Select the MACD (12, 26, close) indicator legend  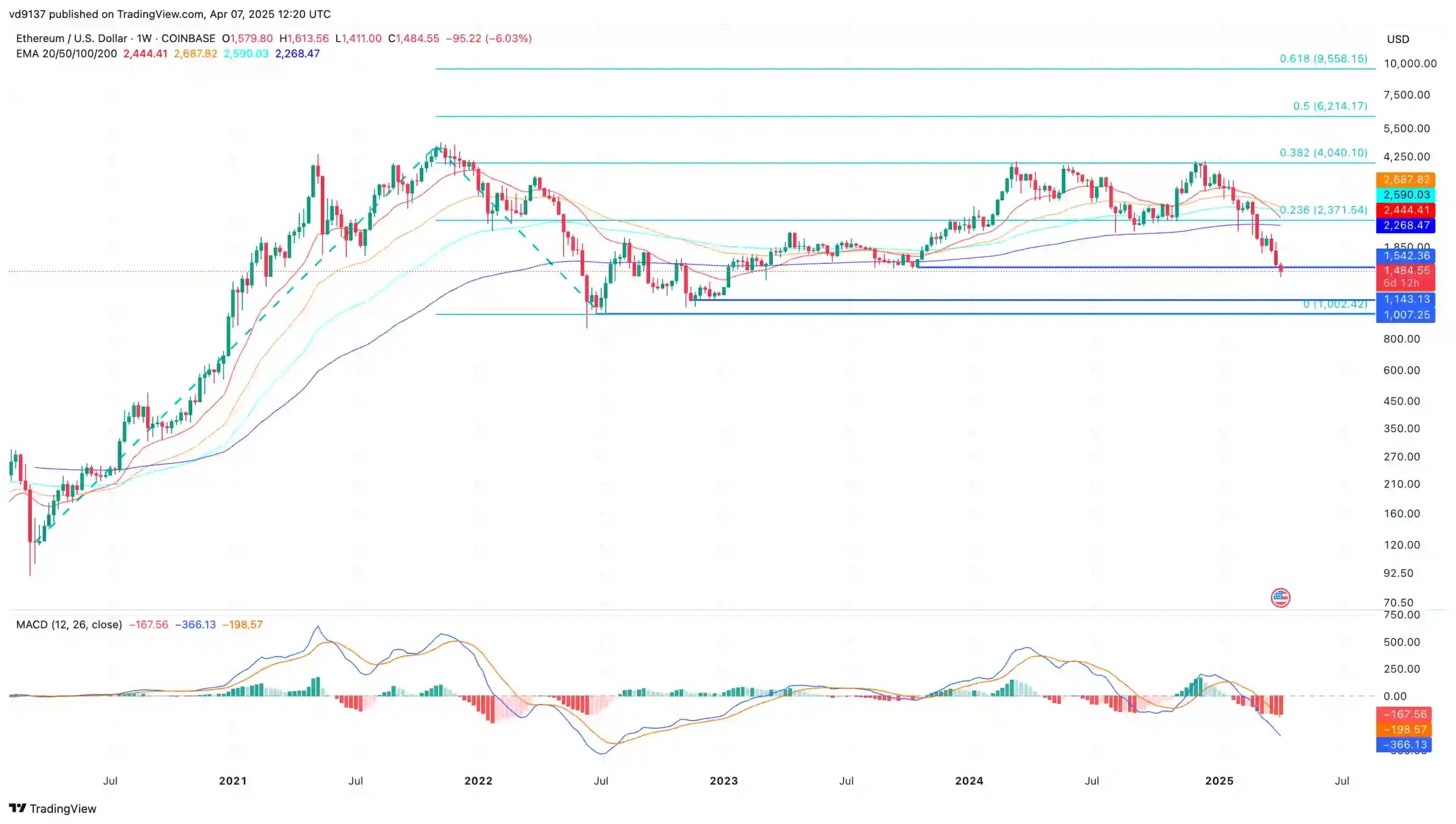68,624
